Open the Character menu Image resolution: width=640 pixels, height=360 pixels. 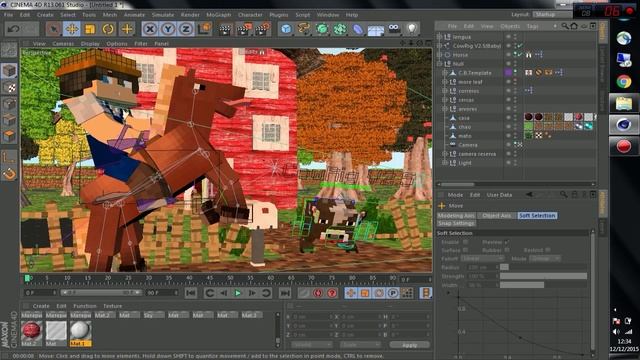(250, 15)
